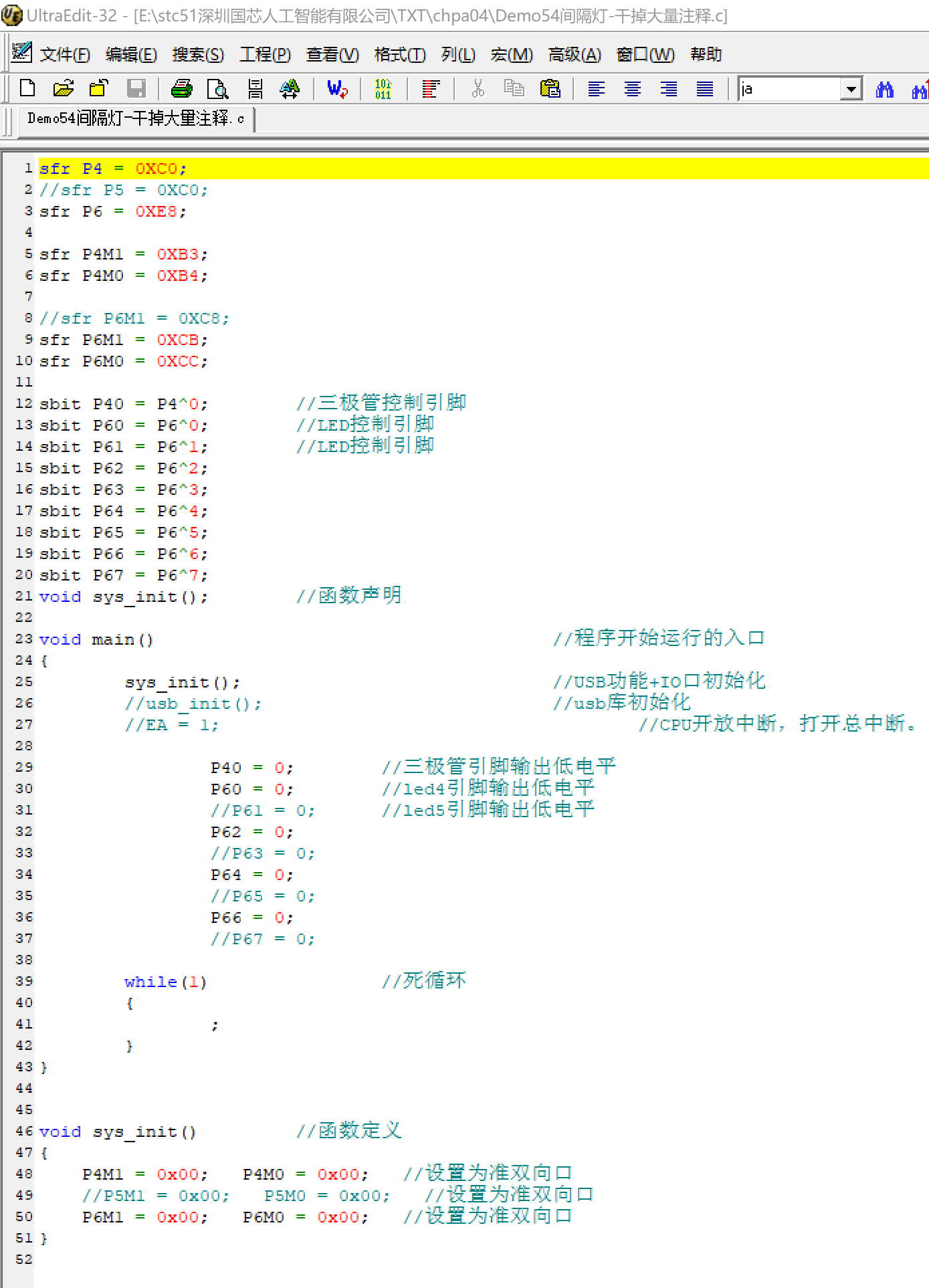Click the red-lined list toolbar icon
Image resolution: width=929 pixels, height=1288 pixels.
431,88
